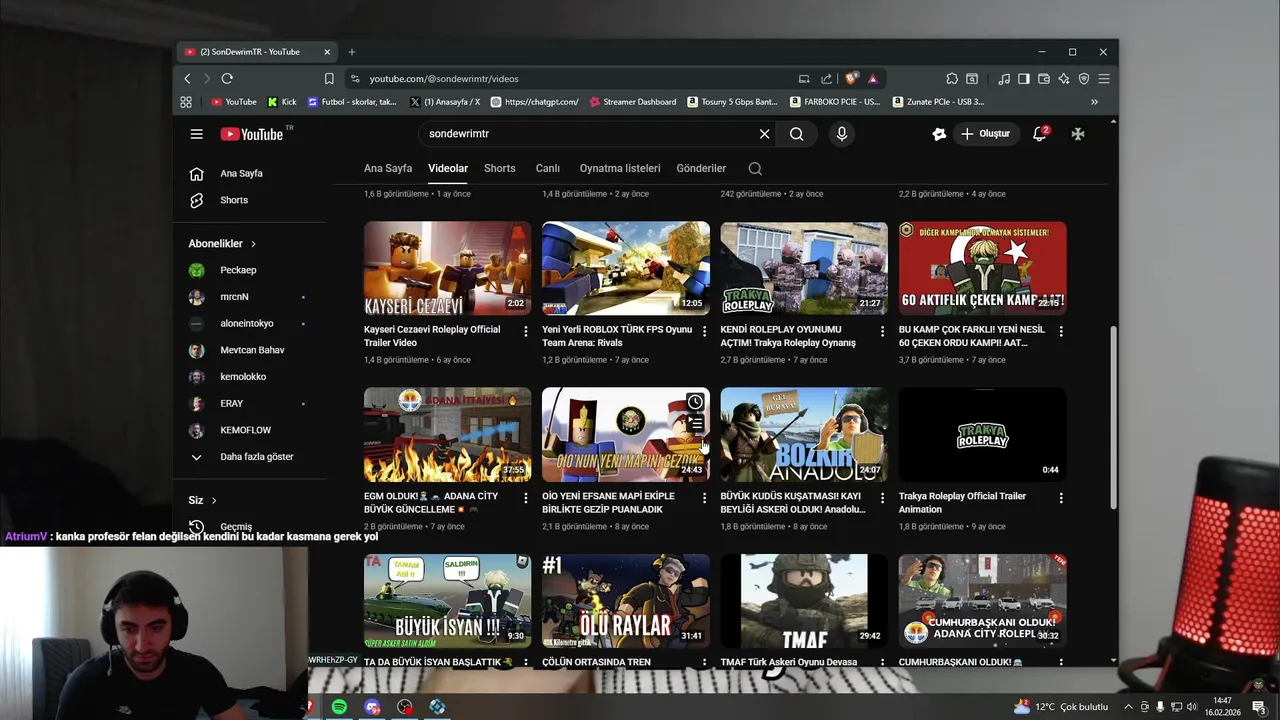This screenshot has width=1280, height=720.
Task: Open the Kick bookmark
Action: [282, 102]
